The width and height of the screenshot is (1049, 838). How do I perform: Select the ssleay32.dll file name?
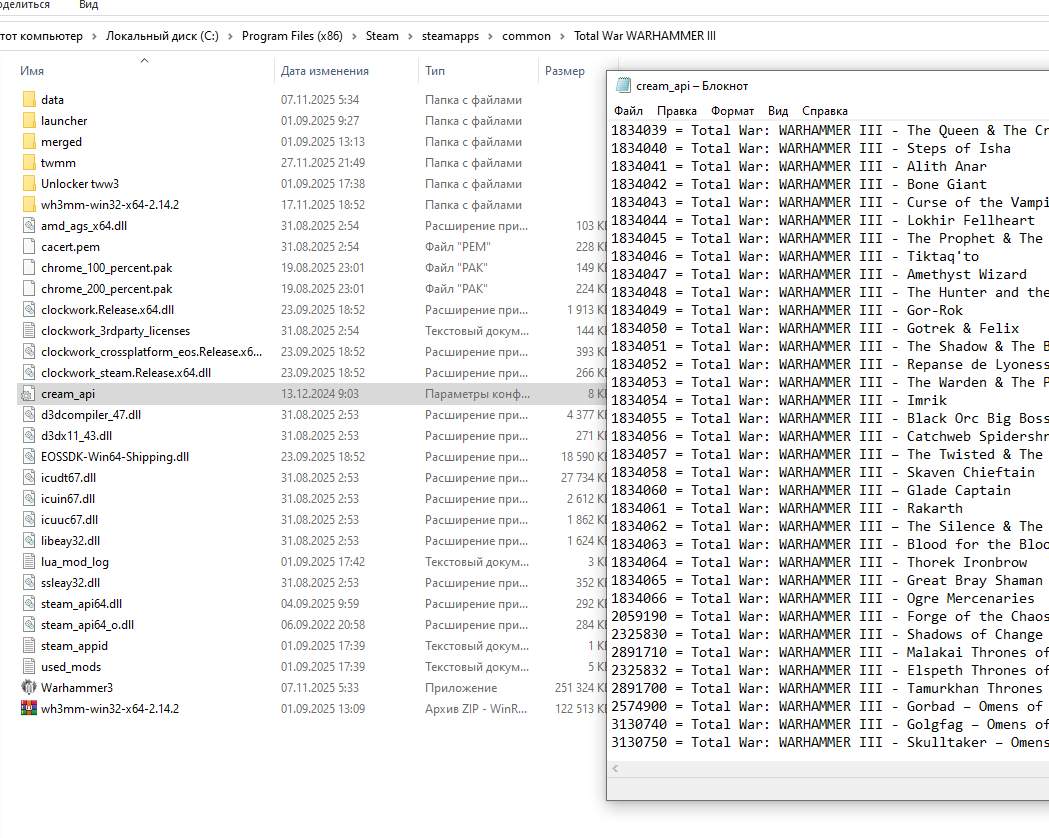click(x=70, y=583)
